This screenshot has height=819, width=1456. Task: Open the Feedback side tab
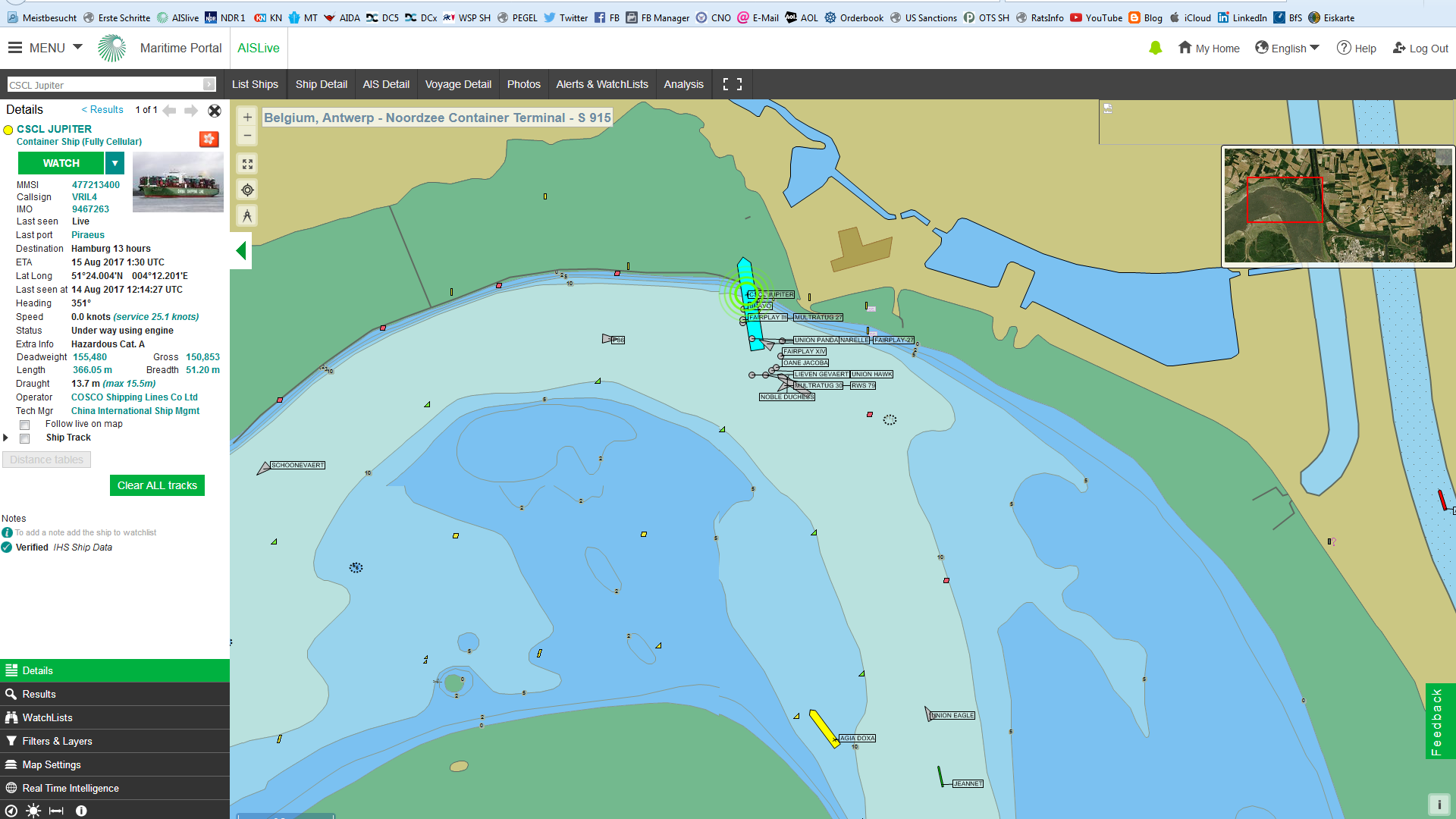click(1439, 721)
